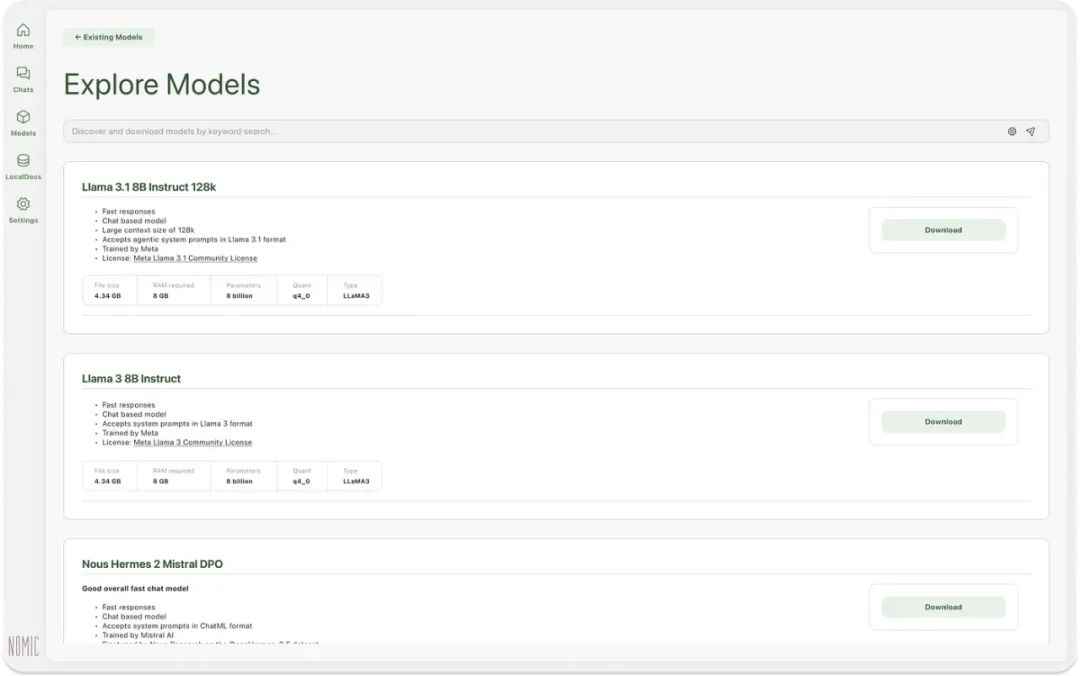Focus the model keyword search field
Image resolution: width=1080 pixels, height=676 pixels.
coord(556,132)
